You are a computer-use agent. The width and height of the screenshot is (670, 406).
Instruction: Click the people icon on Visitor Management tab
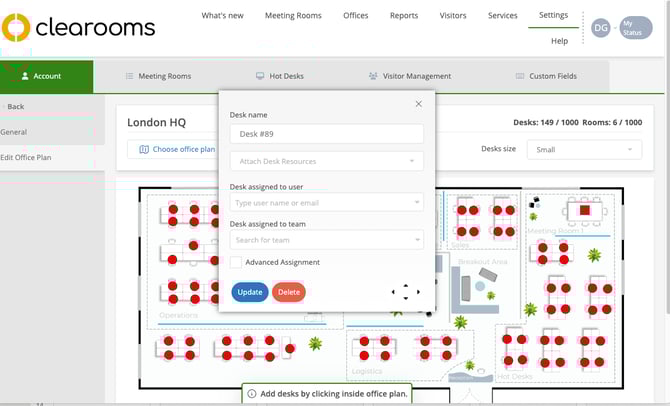373,76
